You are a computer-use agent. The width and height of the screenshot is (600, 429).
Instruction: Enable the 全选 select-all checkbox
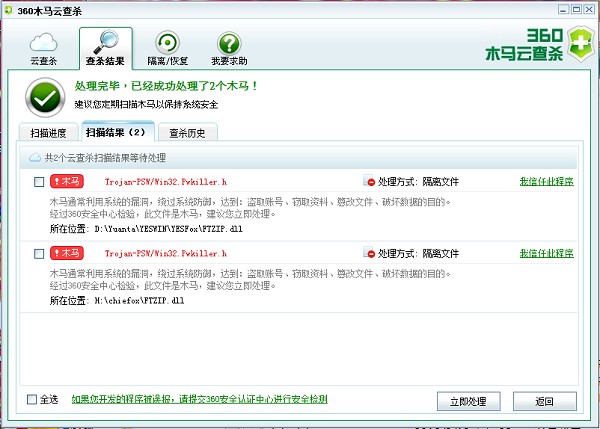(33, 400)
